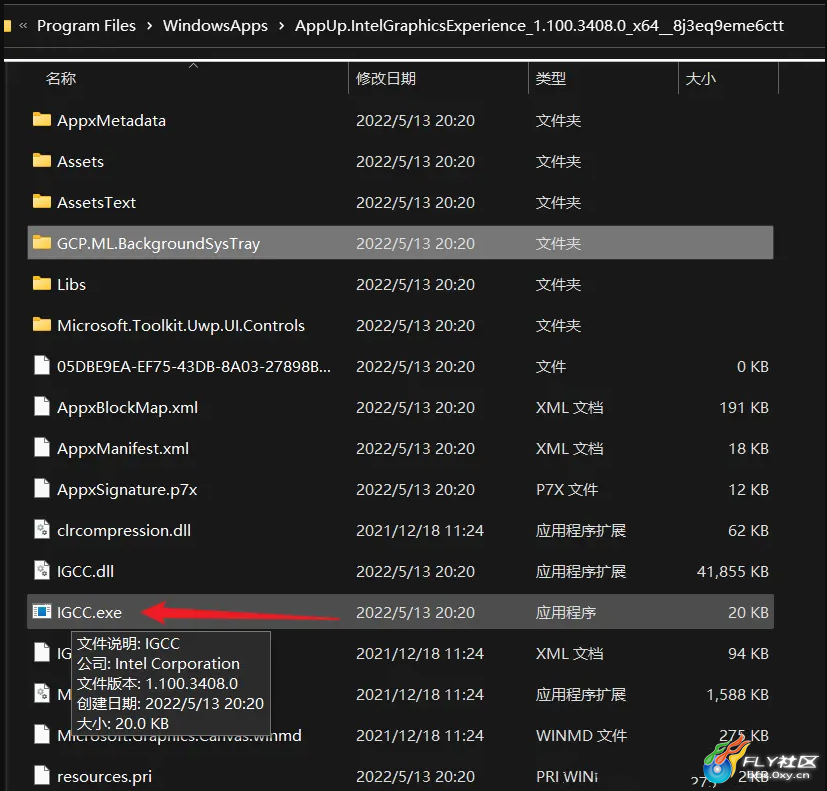Sort by 名称 column header
This screenshot has width=827, height=791.
click(61, 79)
